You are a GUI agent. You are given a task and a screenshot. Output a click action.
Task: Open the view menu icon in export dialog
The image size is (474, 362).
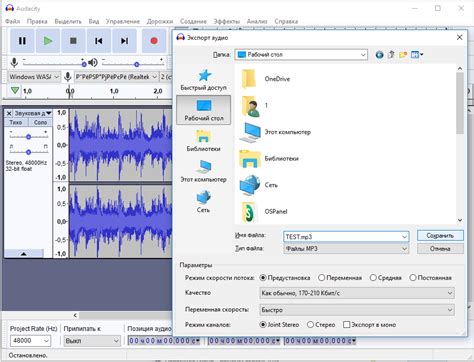pyautogui.click(x=417, y=54)
